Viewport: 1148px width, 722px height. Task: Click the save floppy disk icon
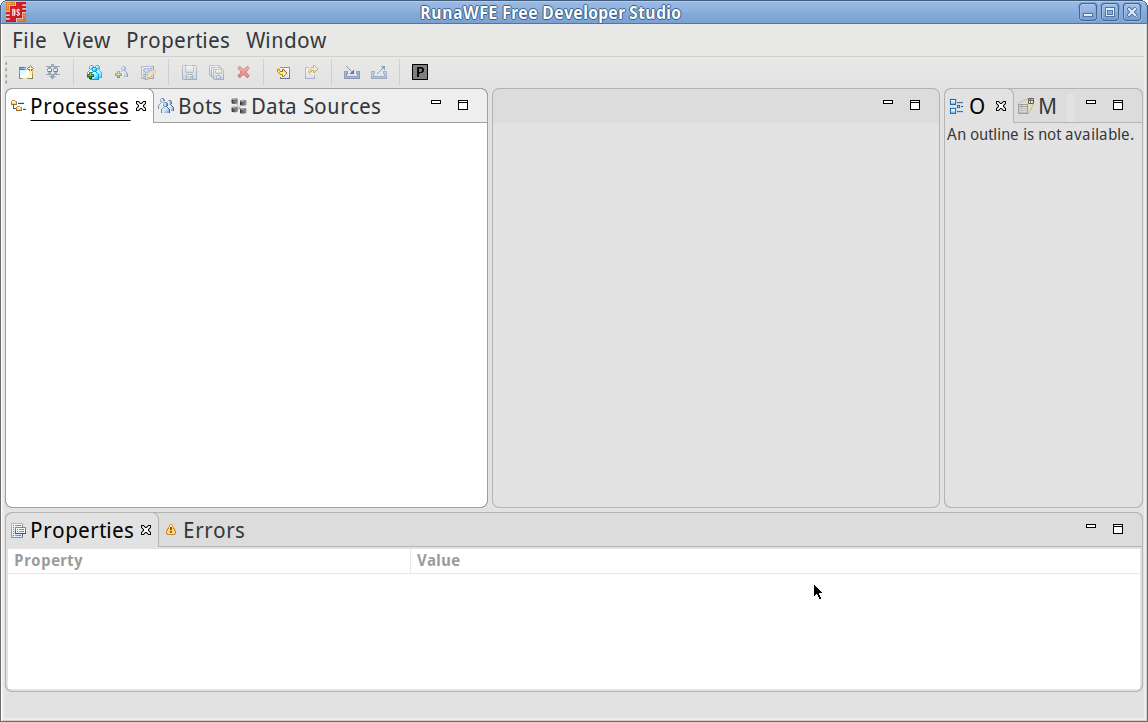(x=189, y=72)
